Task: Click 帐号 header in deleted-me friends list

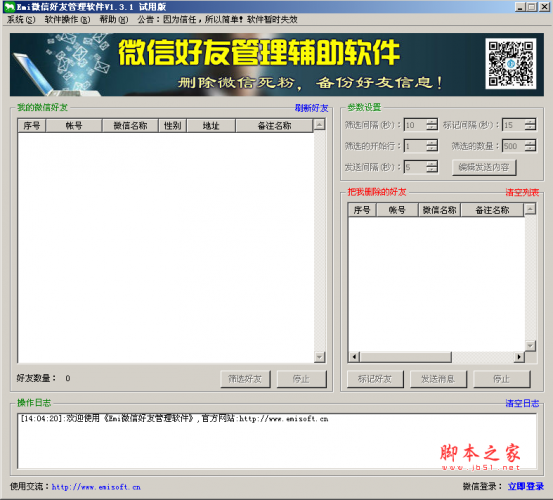Action: point(397,210)
